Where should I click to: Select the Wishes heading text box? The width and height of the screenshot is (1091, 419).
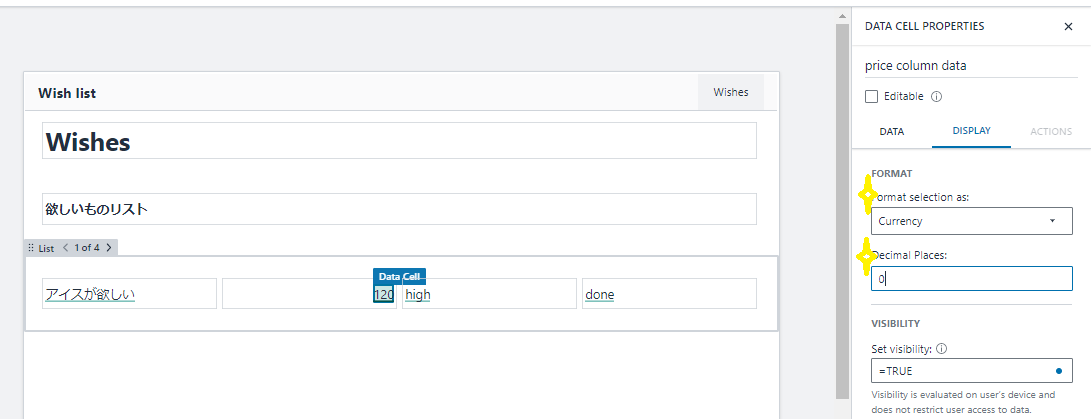pyautogui.click(x=399, y=141)
